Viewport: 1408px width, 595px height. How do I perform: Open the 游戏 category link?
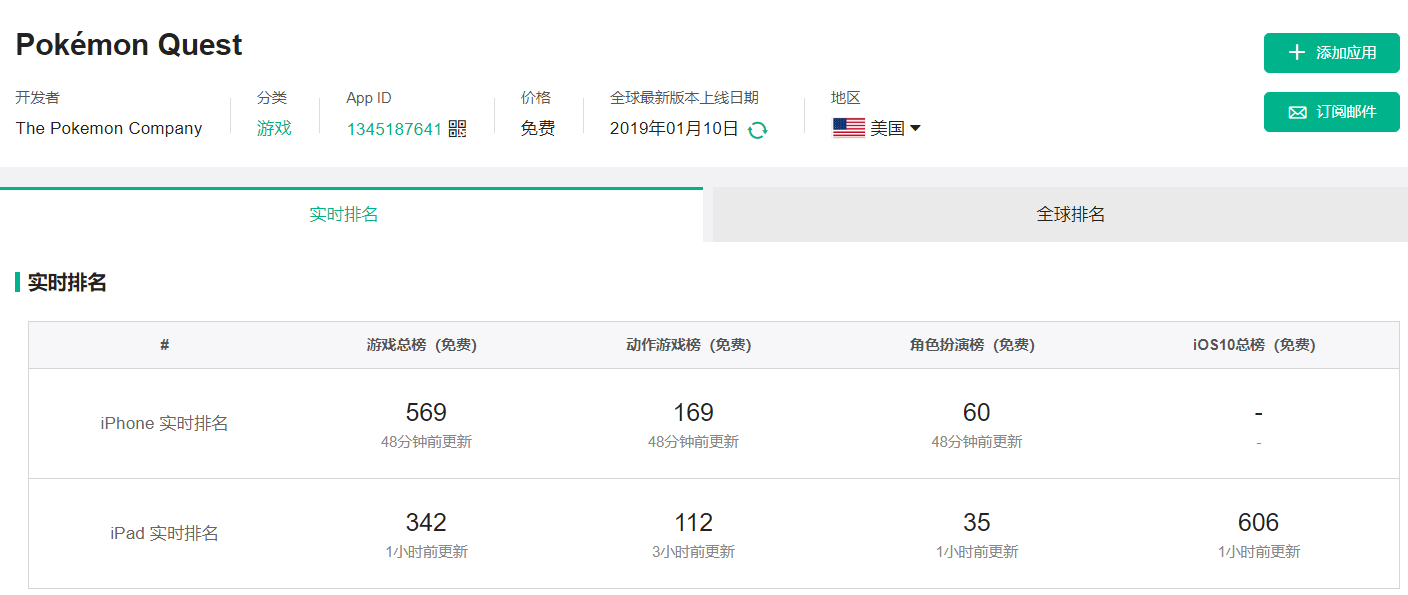coord(274,128)
